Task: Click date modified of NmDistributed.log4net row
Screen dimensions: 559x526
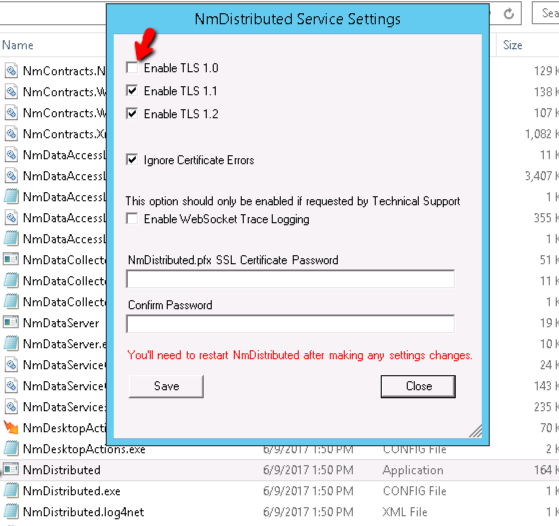Action: 308,512
